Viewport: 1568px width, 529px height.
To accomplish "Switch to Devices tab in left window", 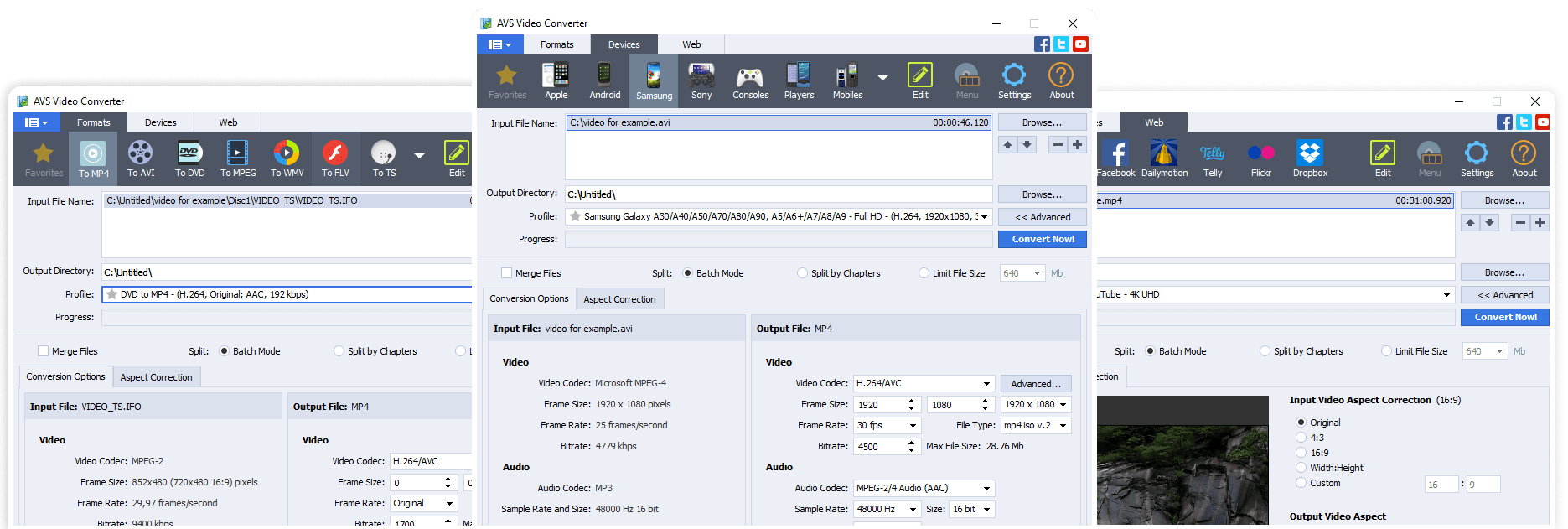I will click(x=160, y=122).
